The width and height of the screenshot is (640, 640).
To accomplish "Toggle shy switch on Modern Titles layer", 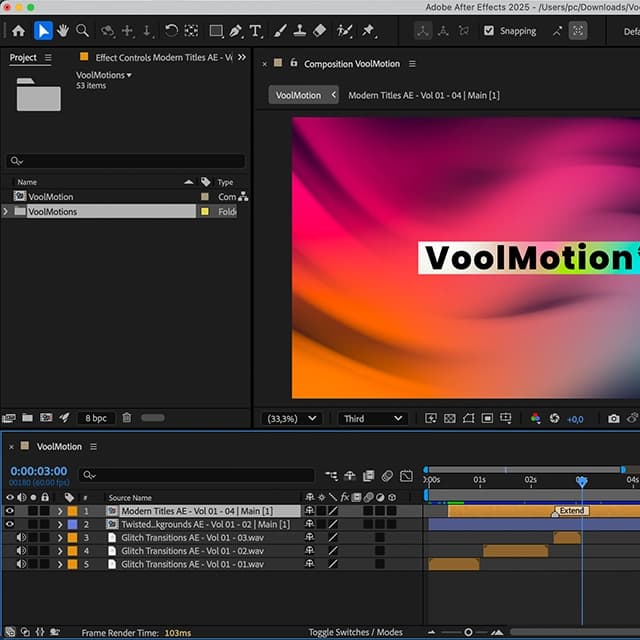I will [310, 511].
